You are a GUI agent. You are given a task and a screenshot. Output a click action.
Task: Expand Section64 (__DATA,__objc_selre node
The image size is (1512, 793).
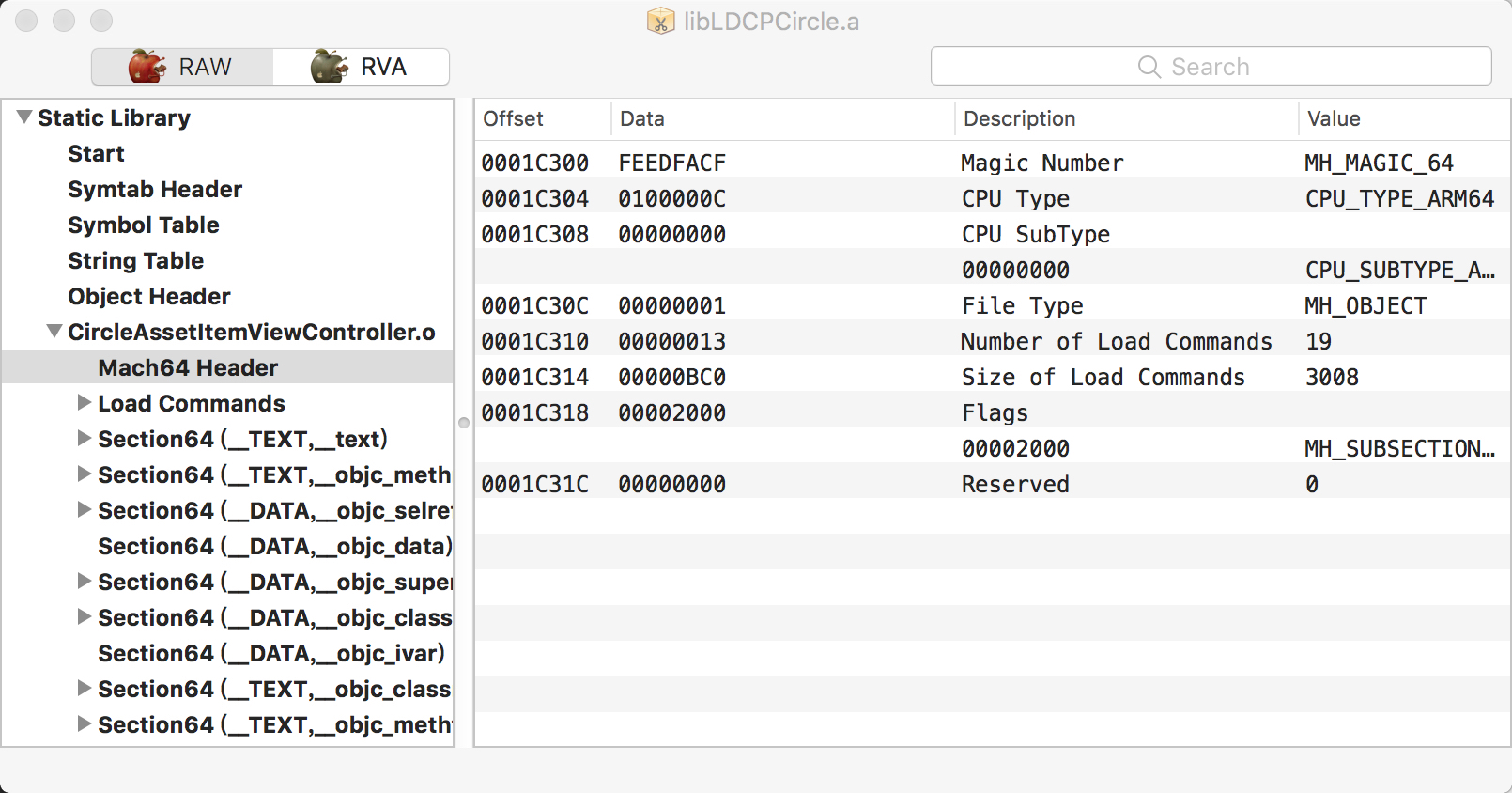[85, 509]
